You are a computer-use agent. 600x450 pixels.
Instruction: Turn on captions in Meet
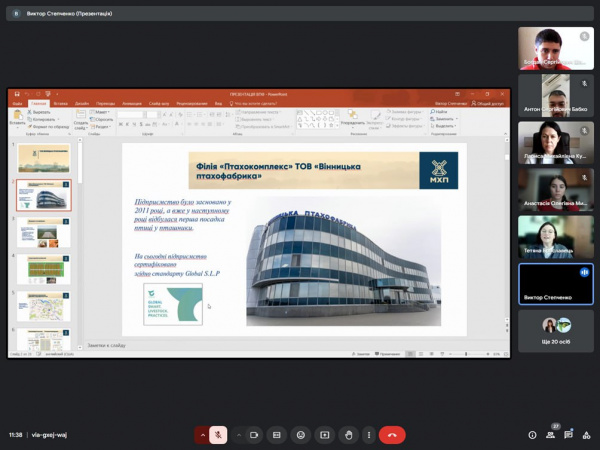(277, 435)
